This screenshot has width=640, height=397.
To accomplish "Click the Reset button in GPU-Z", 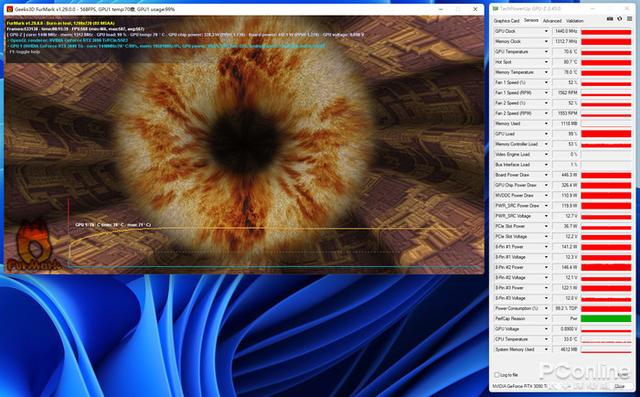I will click(x=622, y=375).
